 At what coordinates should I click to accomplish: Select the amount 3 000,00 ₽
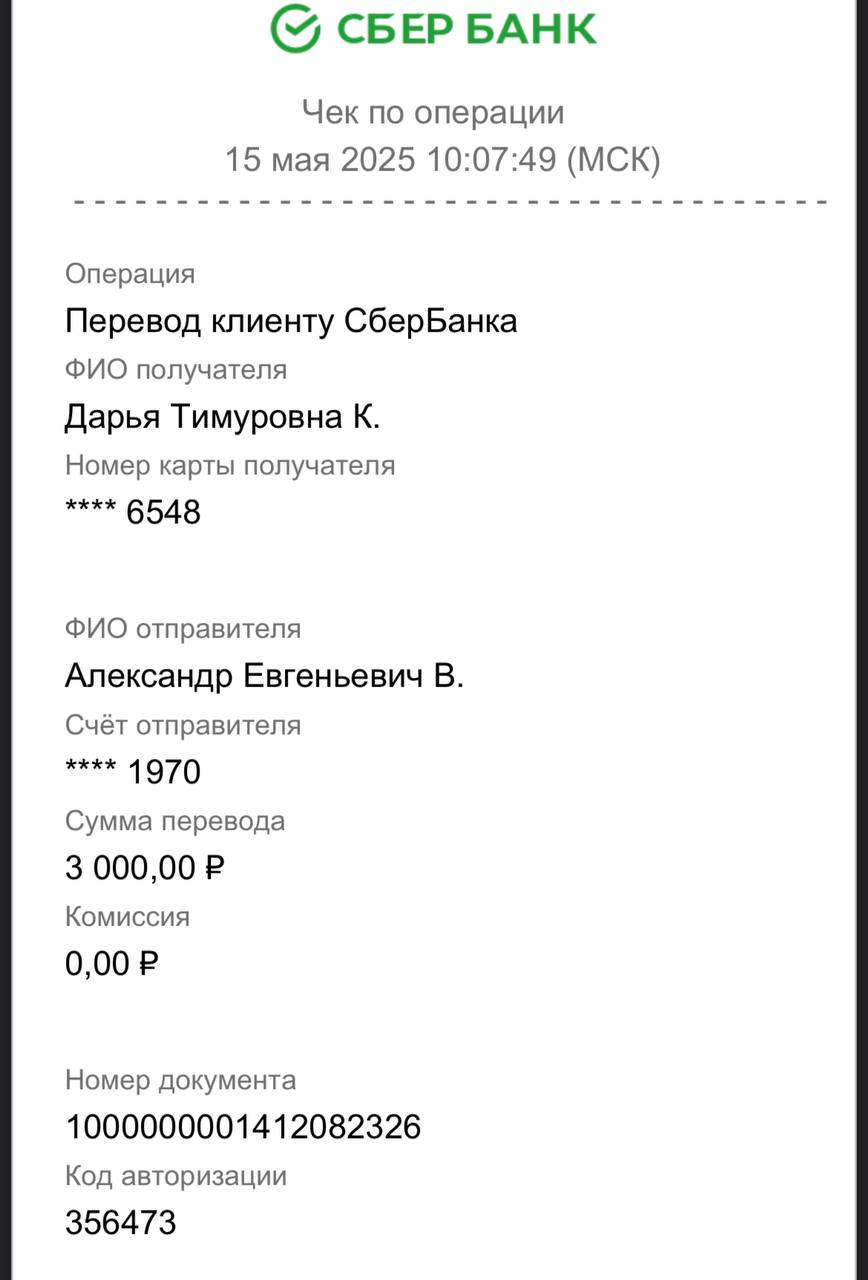click(x=145, y=868)
